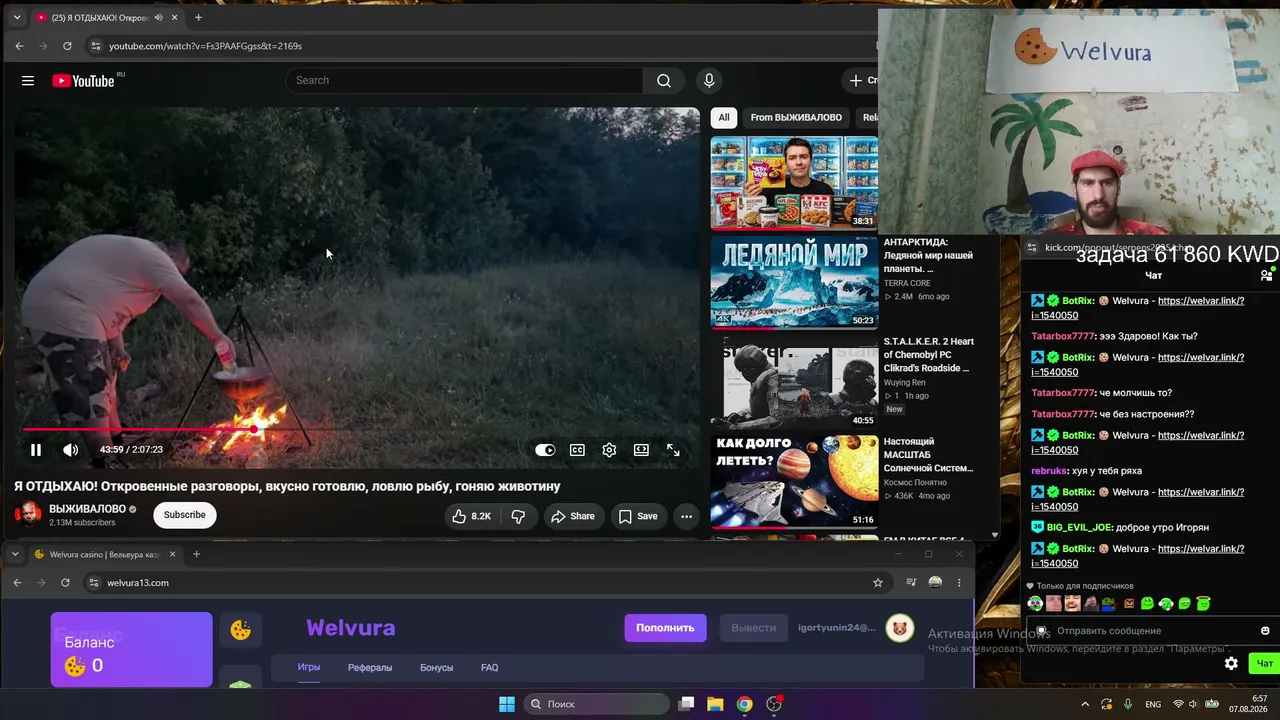Open the 38:31 food products video thumbnail

click(794, 183)
